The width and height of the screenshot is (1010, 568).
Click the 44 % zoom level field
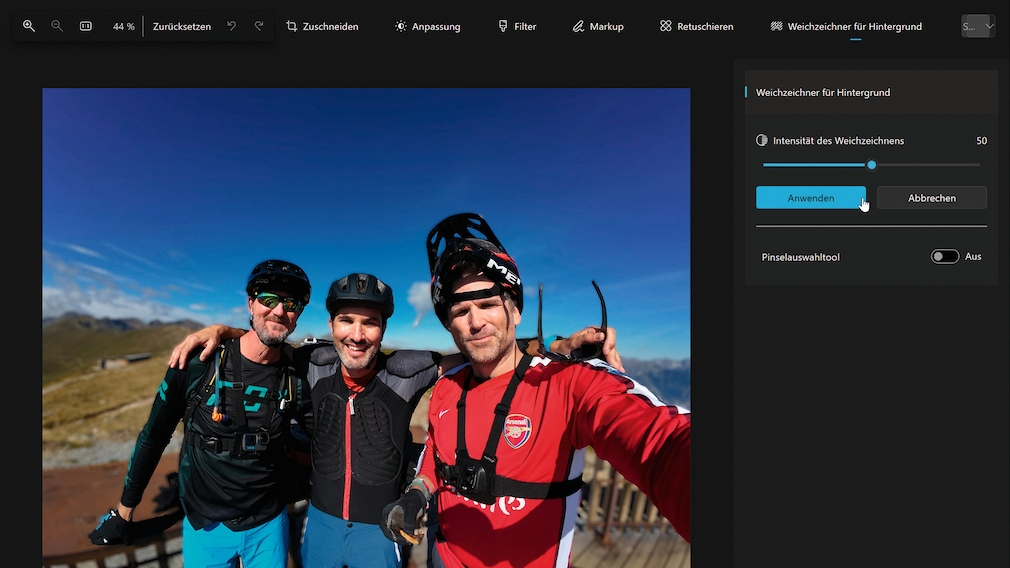tap(123, 26)
